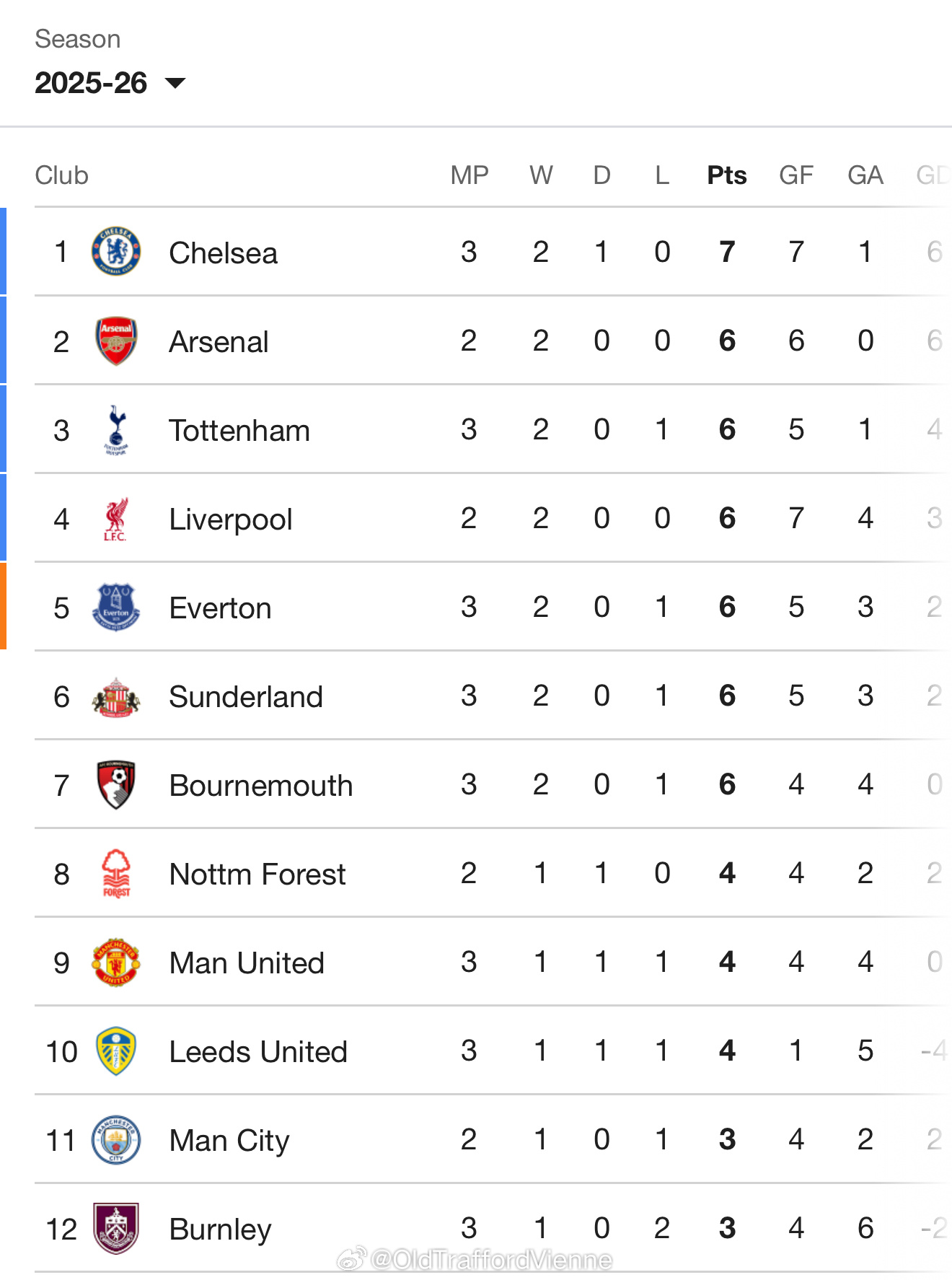Click the Club column header
The image size is (952, 1280).
tap(61, 175)
